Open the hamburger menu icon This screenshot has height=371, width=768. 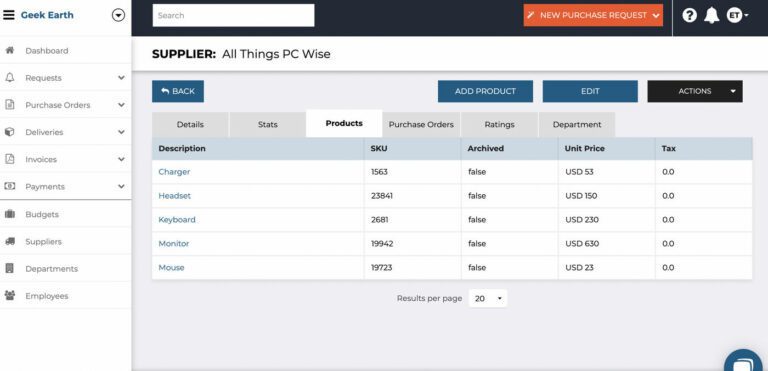click(8, 15)
